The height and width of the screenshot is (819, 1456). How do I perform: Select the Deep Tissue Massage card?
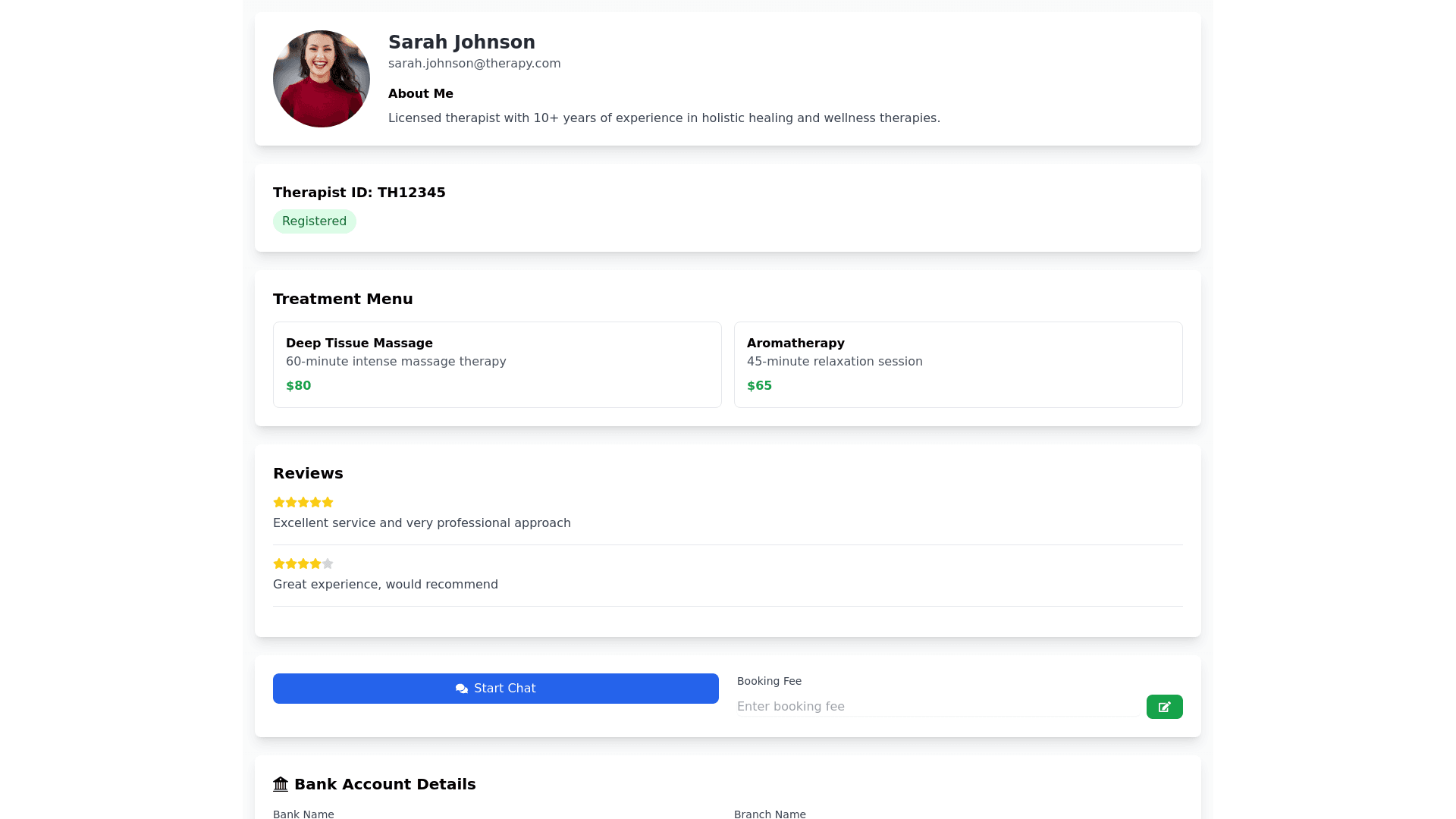coord(497,365)
